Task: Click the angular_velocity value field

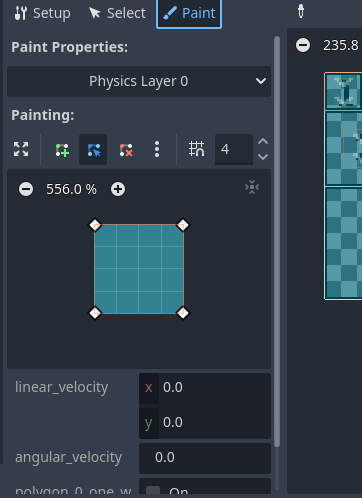Action: pyautogui.click(x=205, y=458)
